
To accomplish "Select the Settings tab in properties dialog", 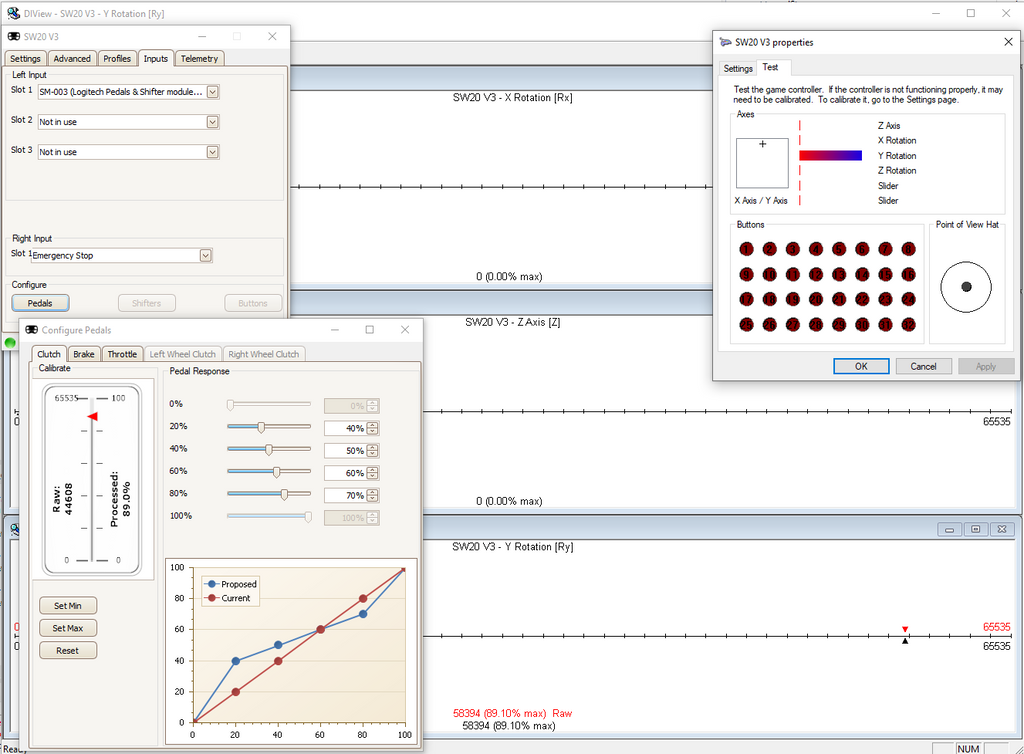I will point(738,69).
